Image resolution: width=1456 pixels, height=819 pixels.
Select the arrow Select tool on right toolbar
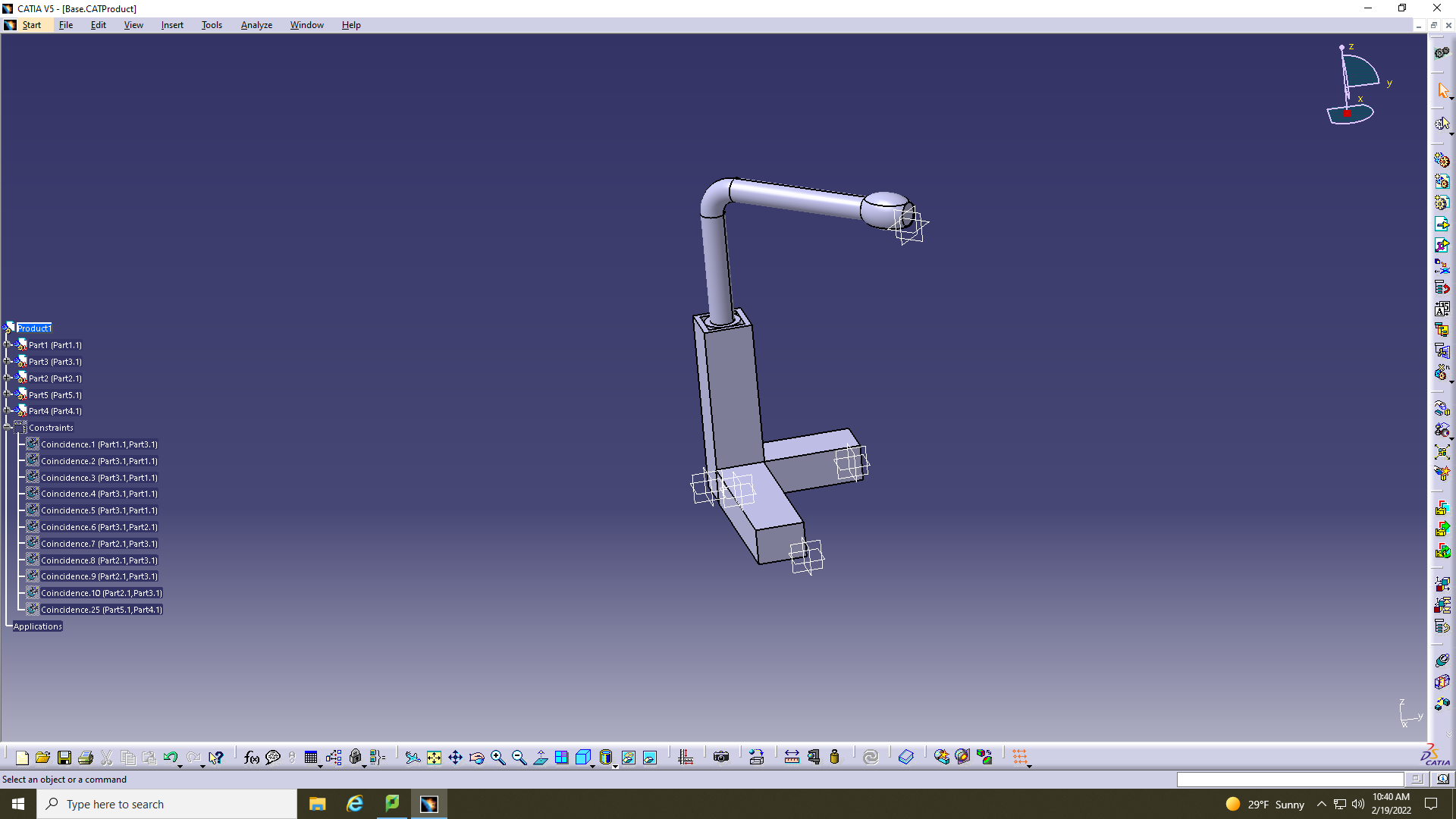(x=1444, y=89)
